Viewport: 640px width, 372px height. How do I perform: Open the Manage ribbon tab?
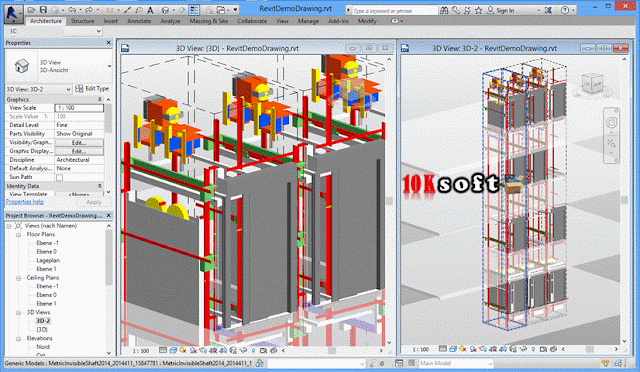pyautogui.click(x=308, y=21)
